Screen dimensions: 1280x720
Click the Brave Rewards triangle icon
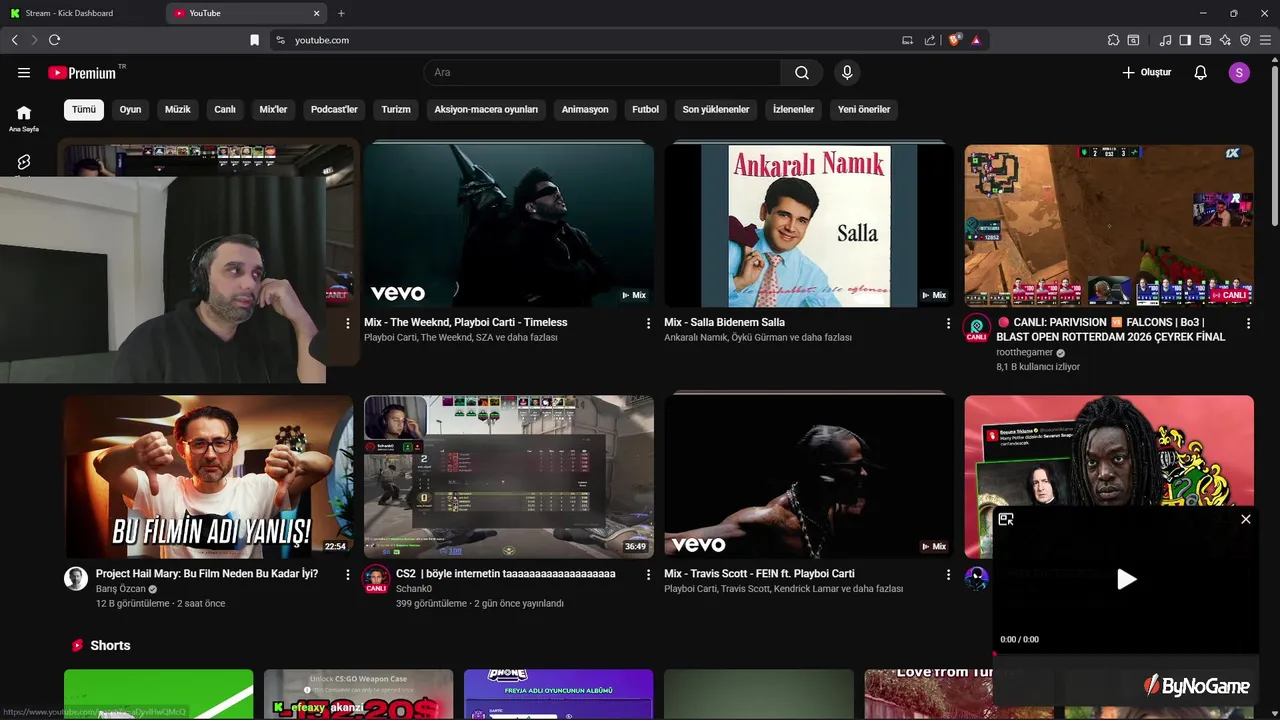pos(976,40)
